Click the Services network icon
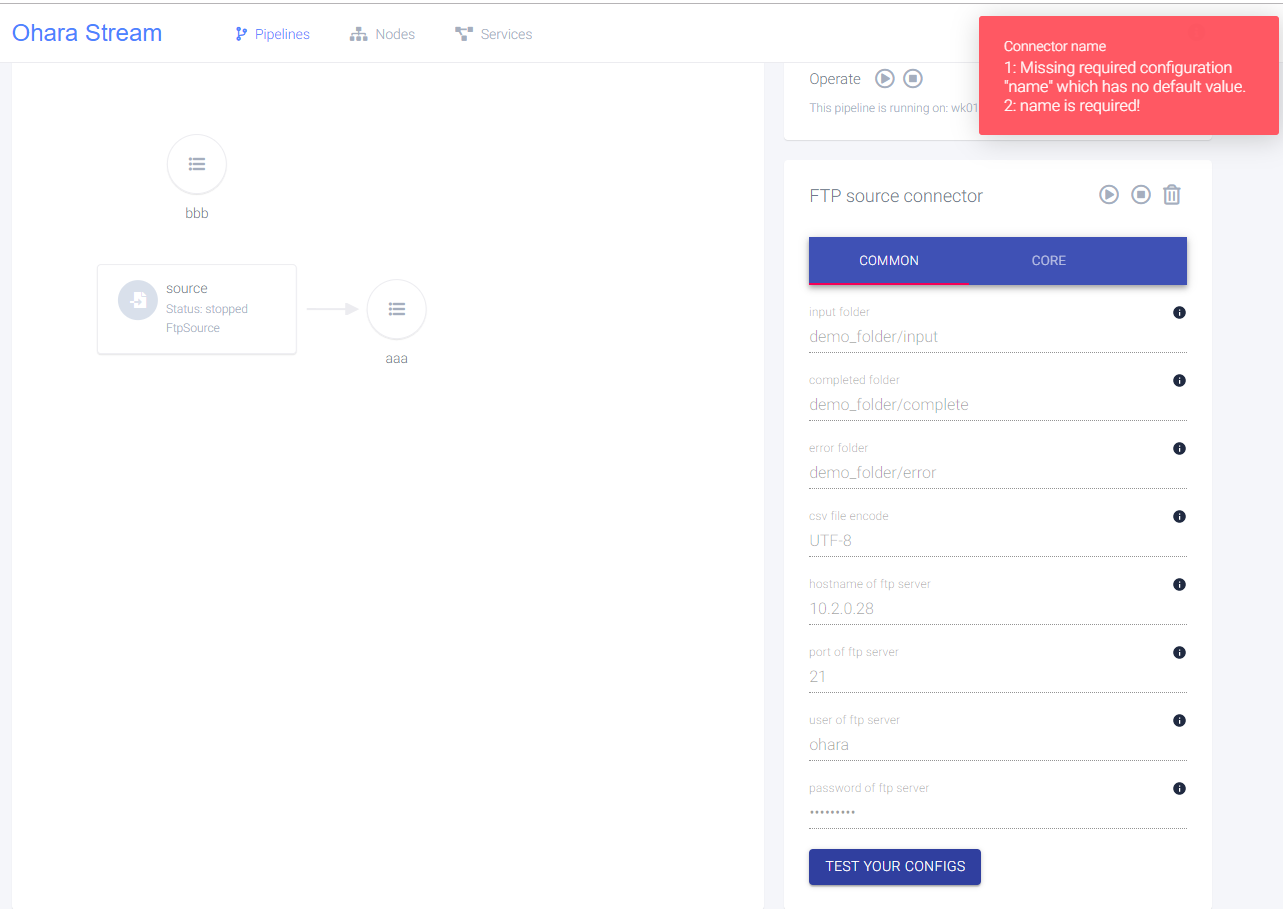1283x909 pixels. click(x=463, y=34)
